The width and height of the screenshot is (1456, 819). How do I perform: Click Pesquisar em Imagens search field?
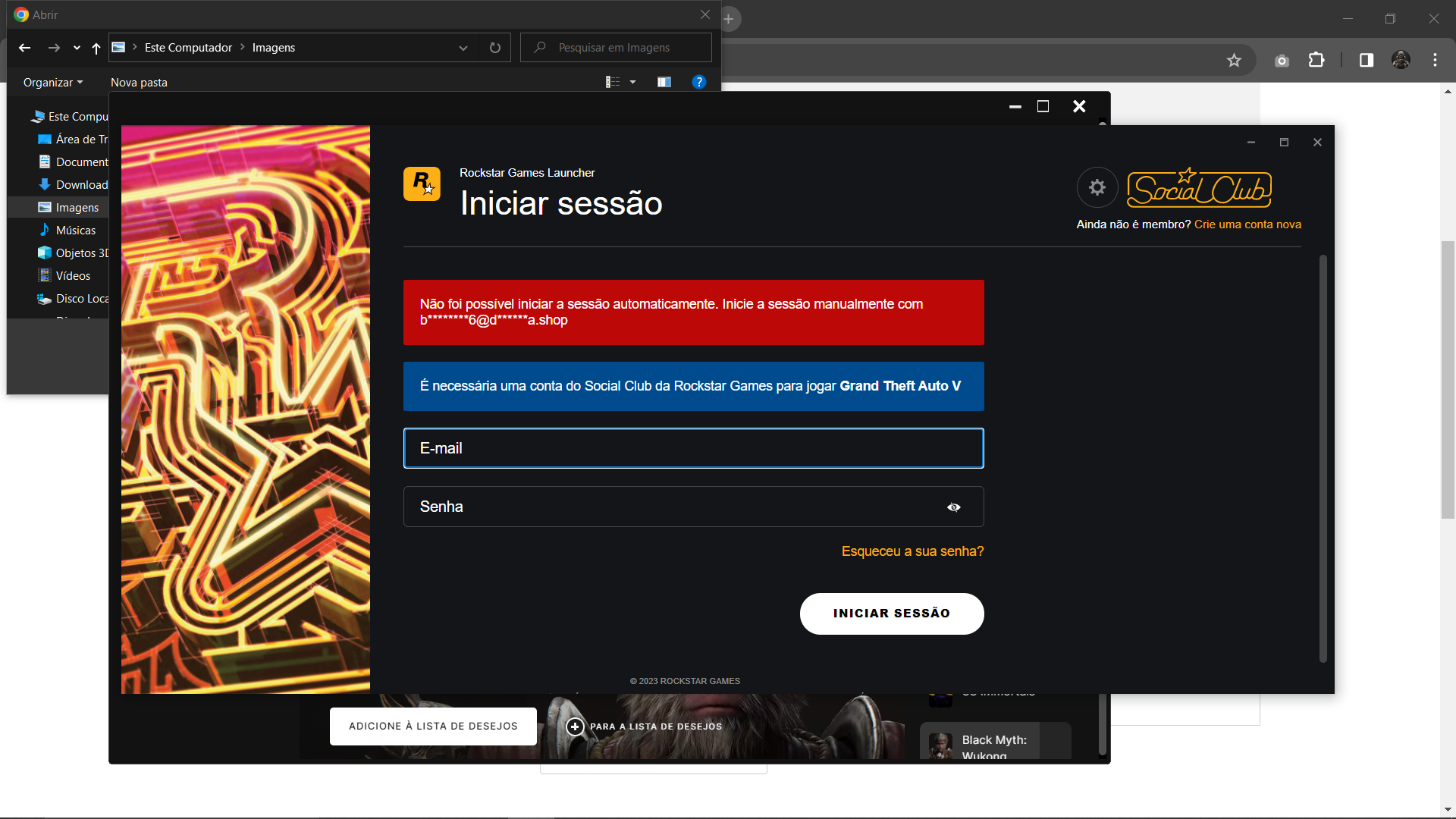pos(616,47)
